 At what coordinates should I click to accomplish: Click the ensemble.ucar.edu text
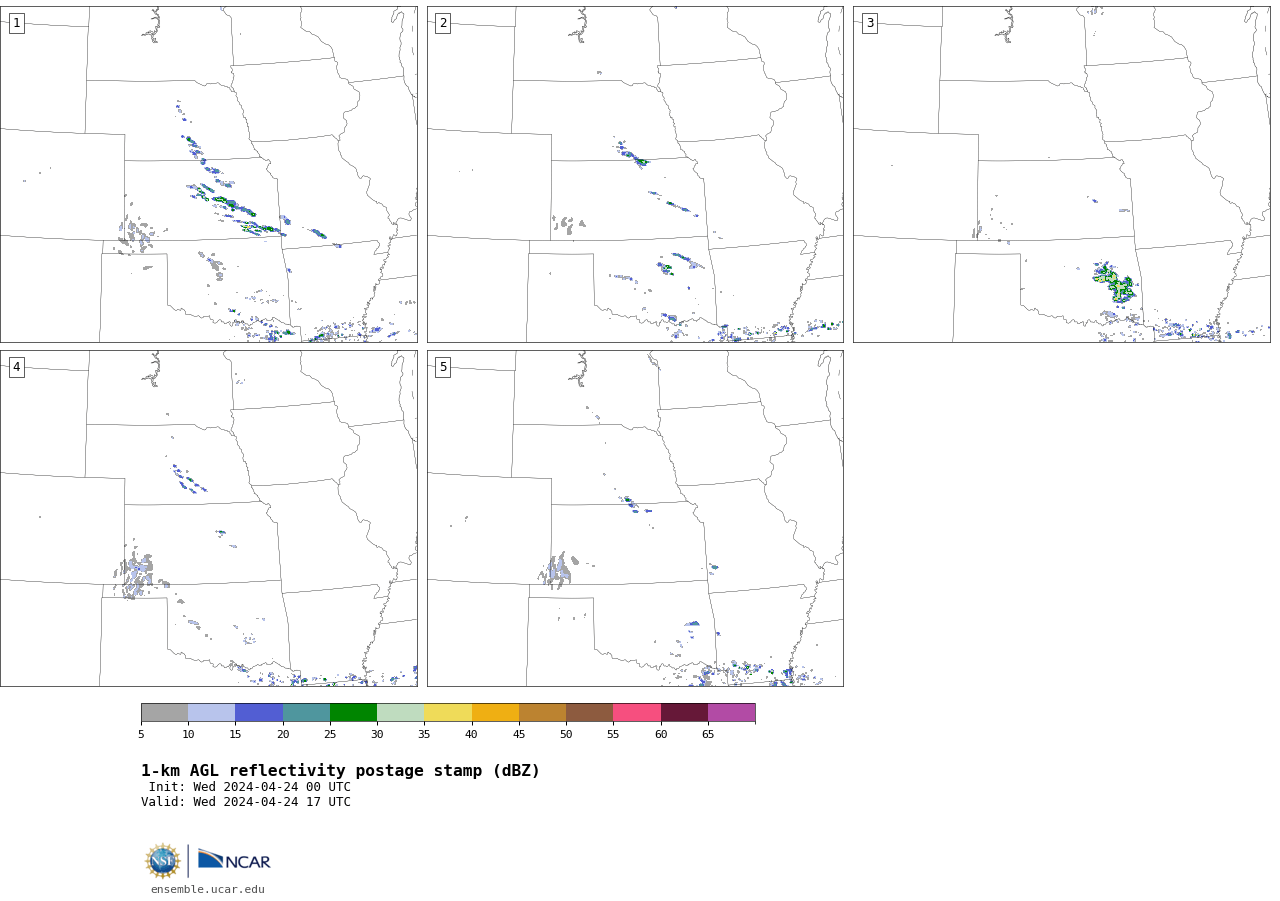pyautogui.click(x=208, y=889)
